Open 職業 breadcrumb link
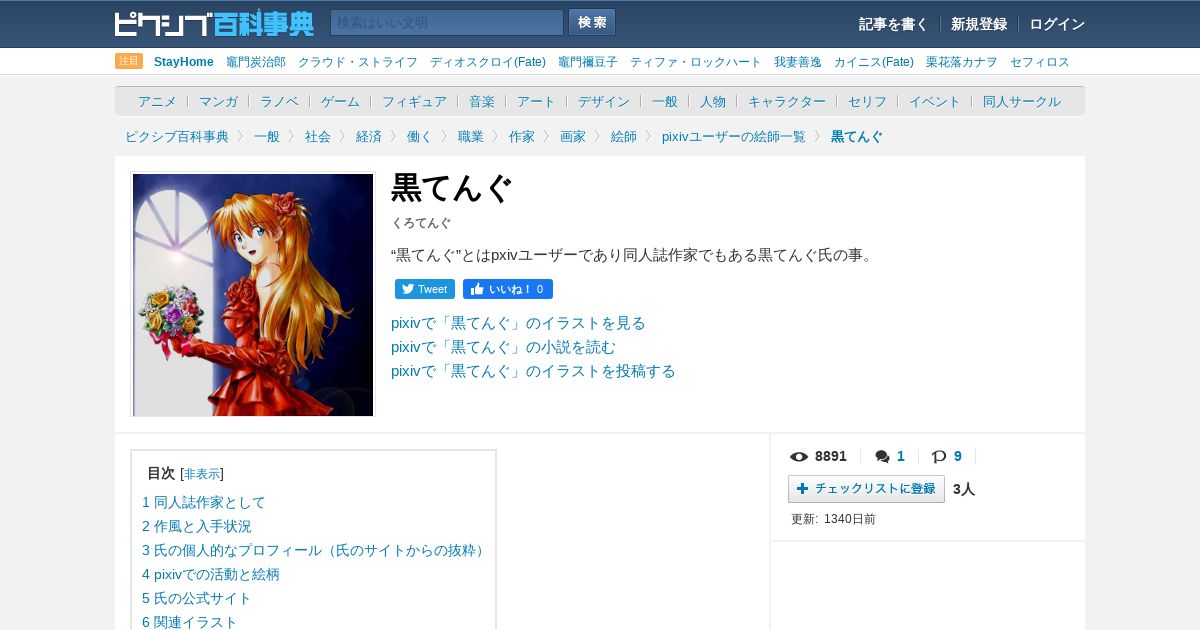Image resolution: width=1200 pixels, height=630 pixels. (x=471, y=136)
